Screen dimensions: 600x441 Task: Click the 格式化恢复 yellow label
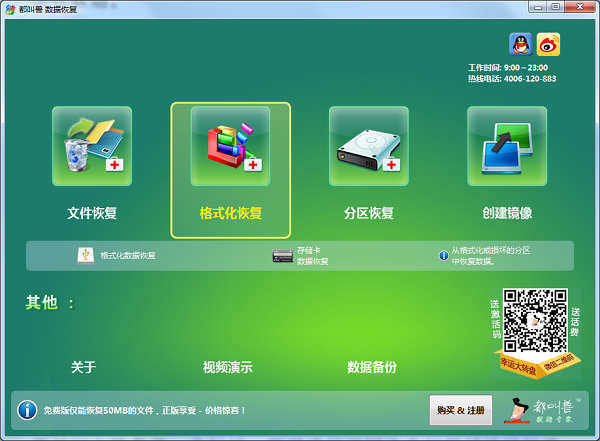(230, 213)
